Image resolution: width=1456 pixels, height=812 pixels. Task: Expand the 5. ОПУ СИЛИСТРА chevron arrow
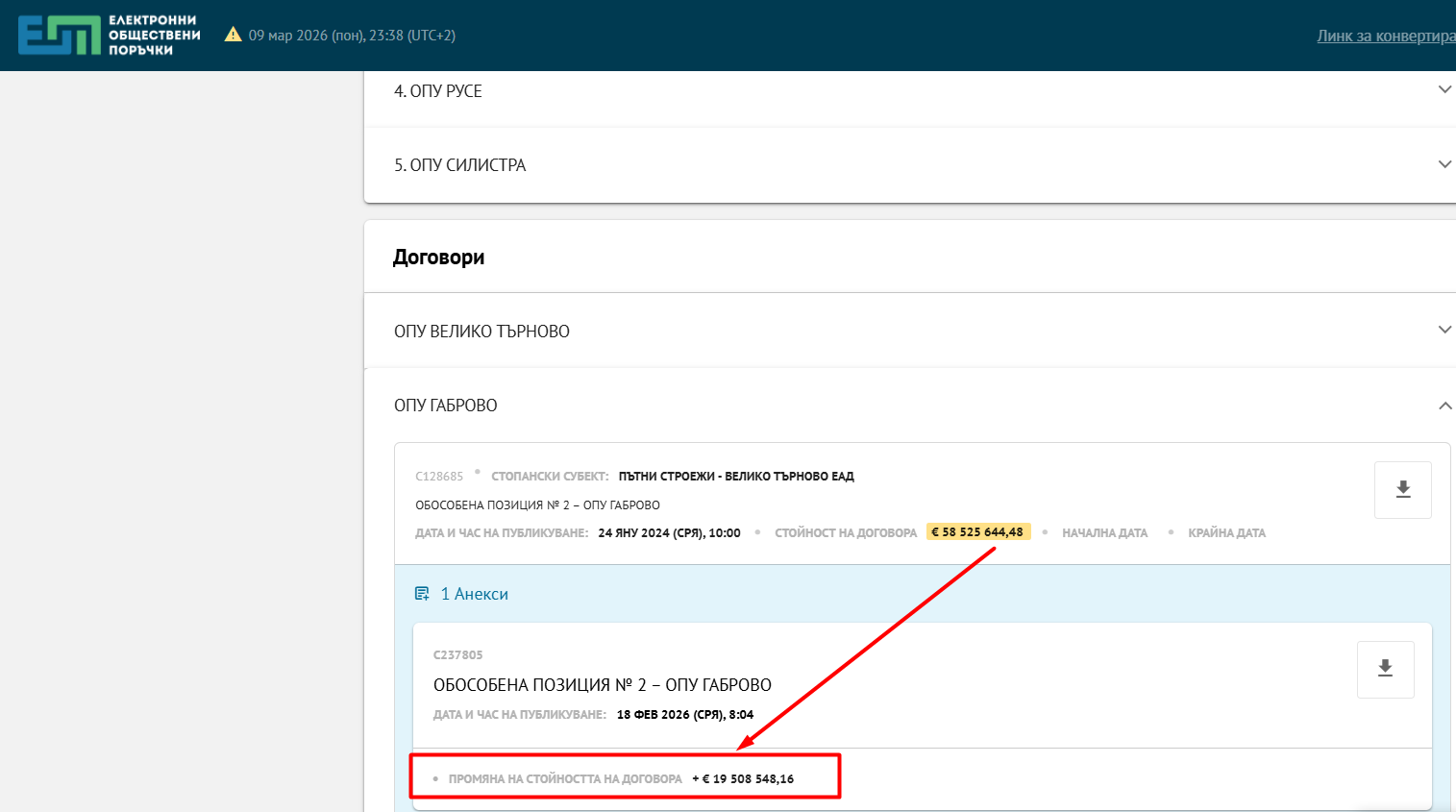pyautogui.click(x=1444, y=164)
